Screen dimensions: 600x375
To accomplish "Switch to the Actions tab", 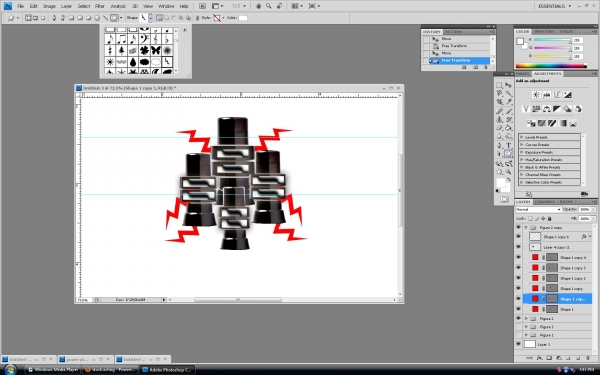I will coord(453,32).
